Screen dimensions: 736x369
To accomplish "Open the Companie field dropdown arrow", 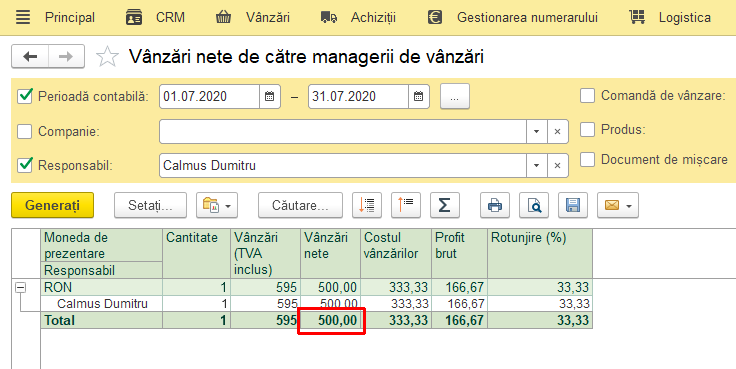I will [x=537, y=132].
